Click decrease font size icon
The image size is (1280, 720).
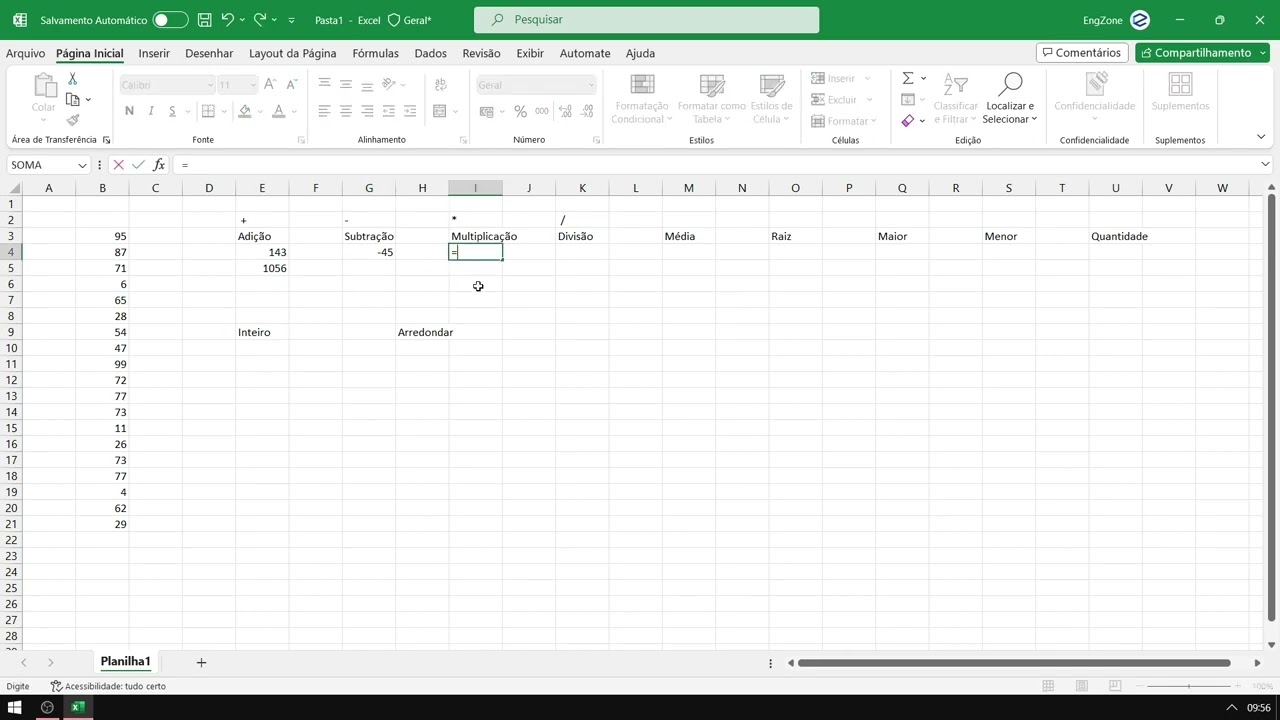click(290, 85)
